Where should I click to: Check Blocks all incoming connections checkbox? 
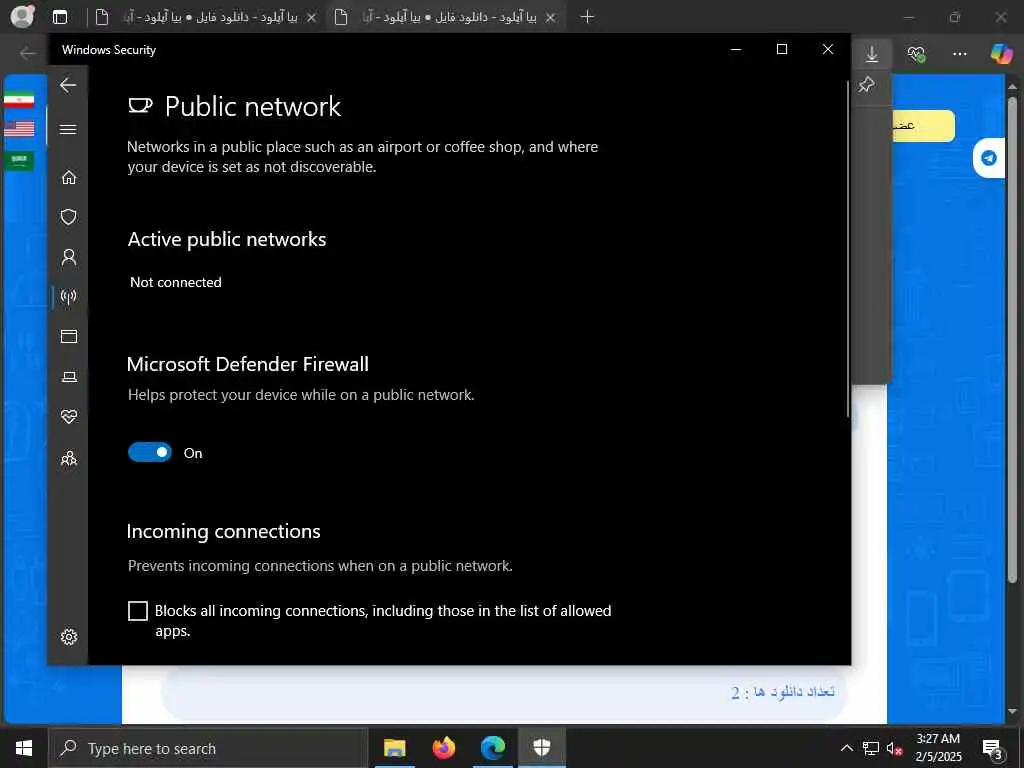(x=138, y=611)
